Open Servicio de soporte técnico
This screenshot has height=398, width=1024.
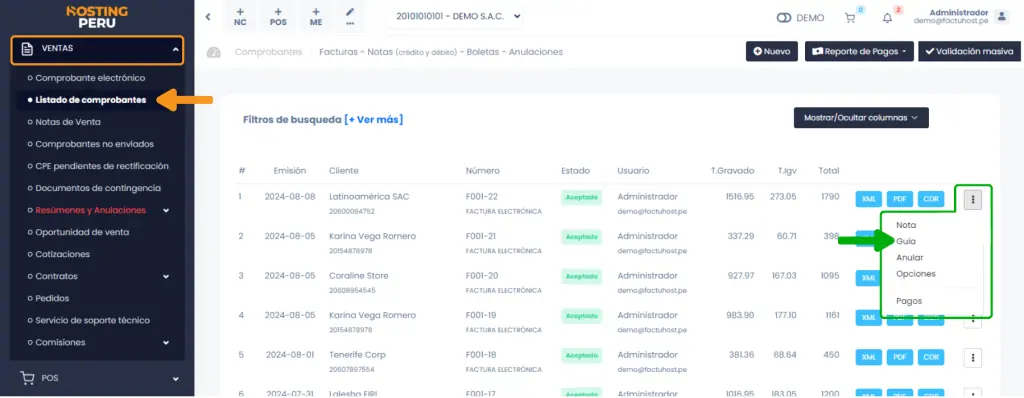point(93,320)
